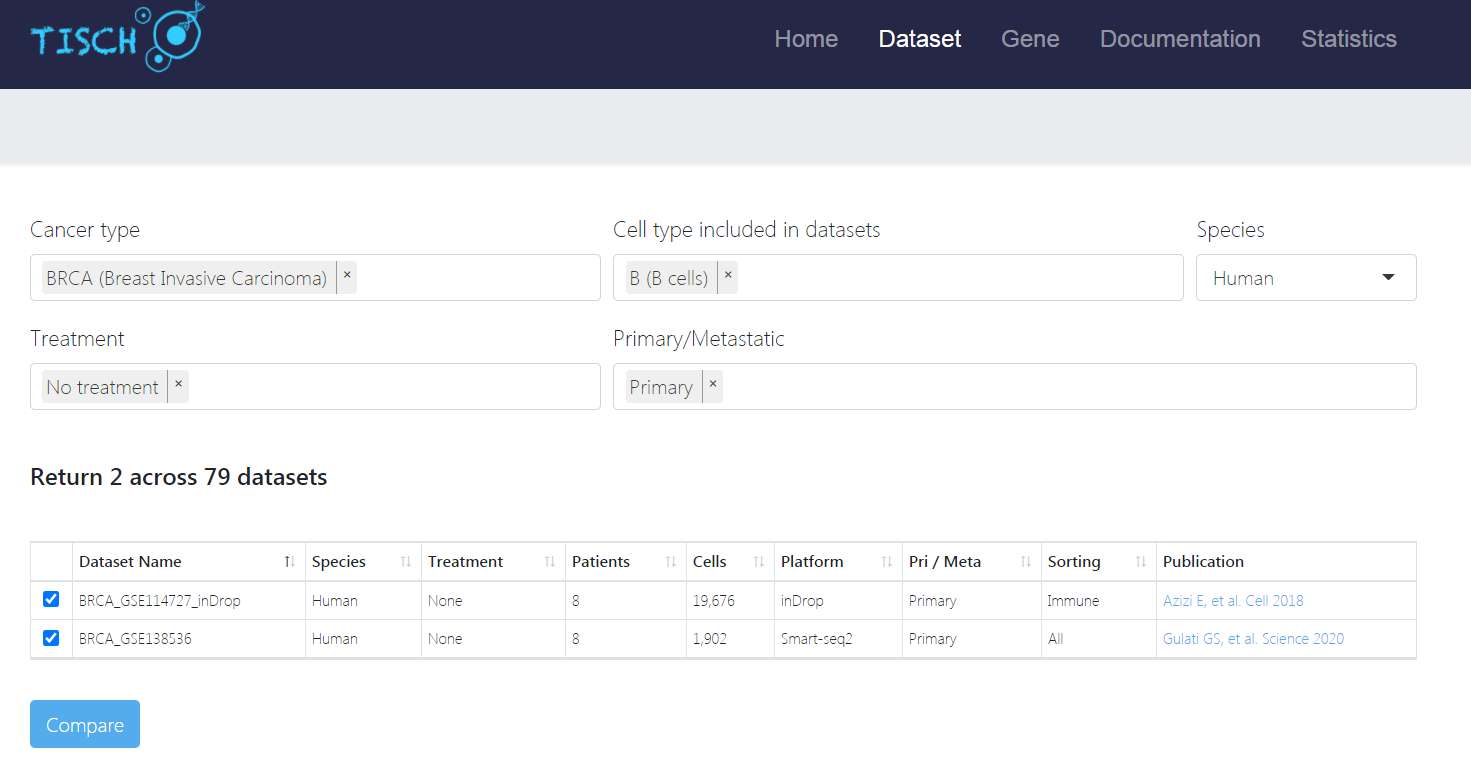Screen dimensions: 1471x764
Task: Sort table by Cells column
Action: (x=730, y=562)
